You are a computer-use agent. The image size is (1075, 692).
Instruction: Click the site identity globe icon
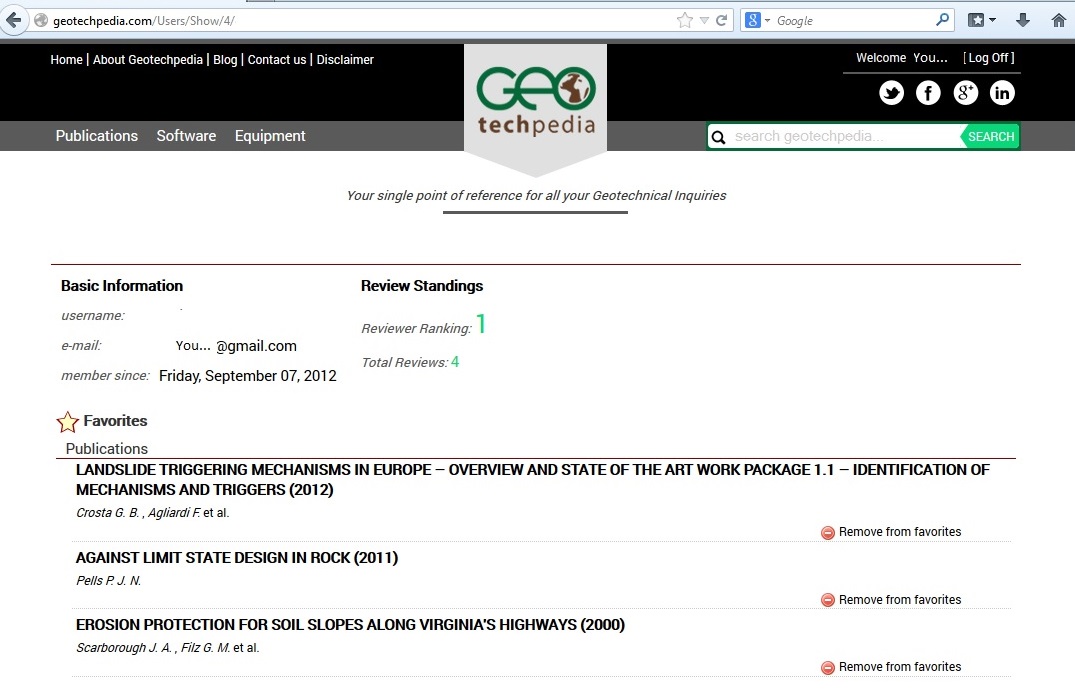pyautogui.click(x=41, y=21)
